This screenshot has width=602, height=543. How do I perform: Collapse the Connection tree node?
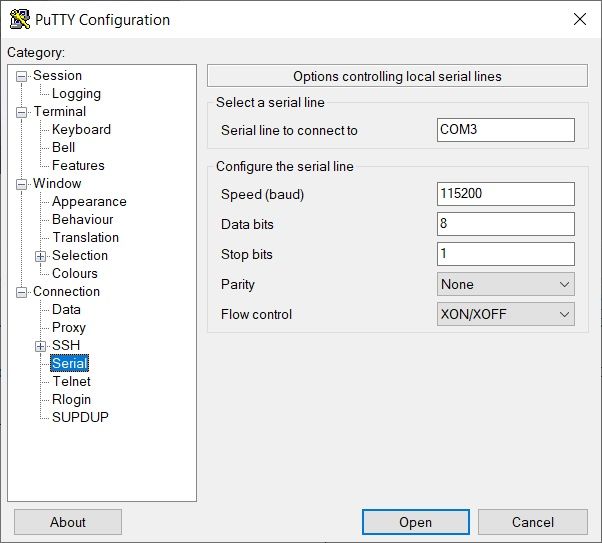(22, 293)
